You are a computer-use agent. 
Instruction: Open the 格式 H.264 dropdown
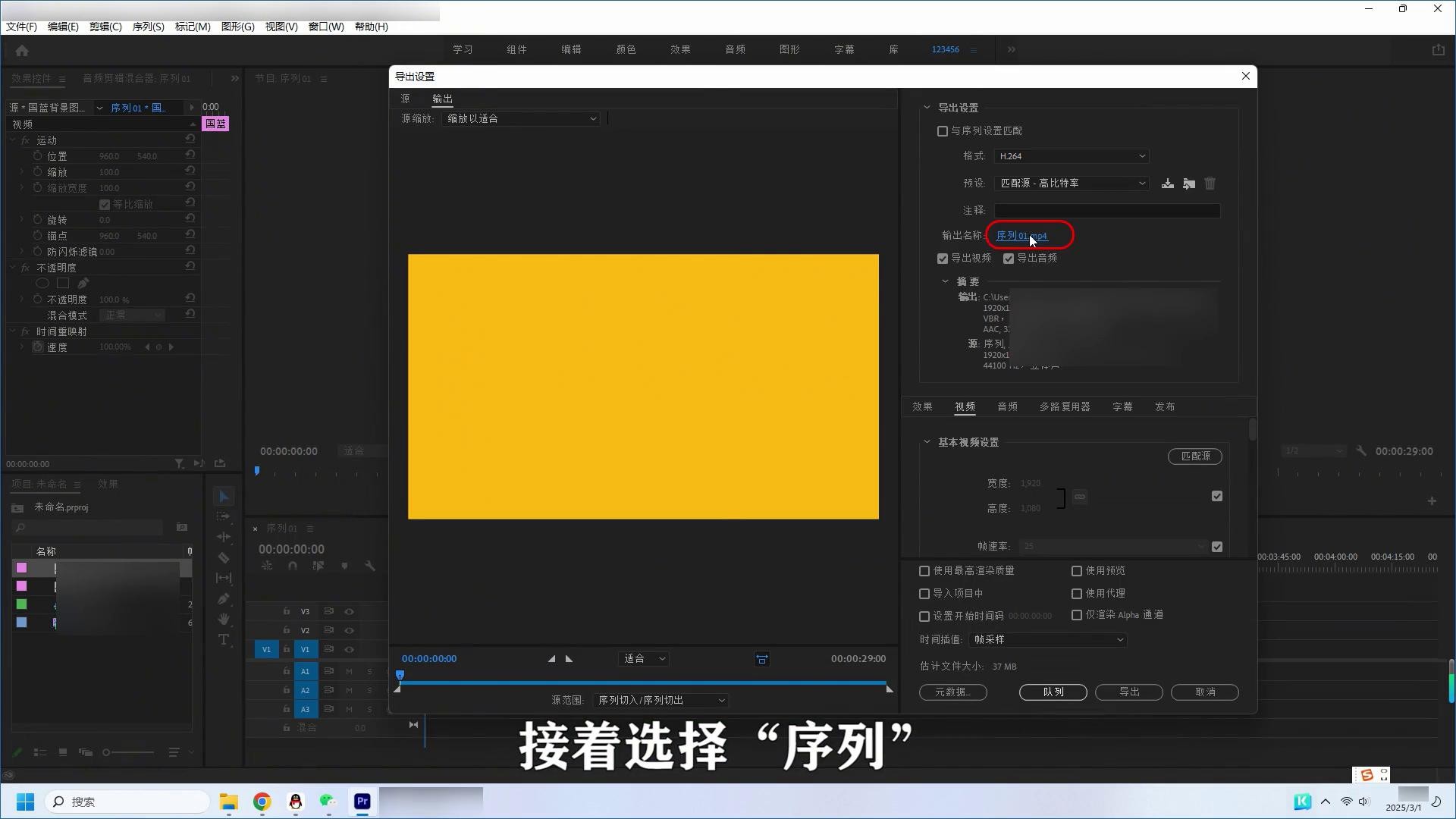[x=1071, y=156]
